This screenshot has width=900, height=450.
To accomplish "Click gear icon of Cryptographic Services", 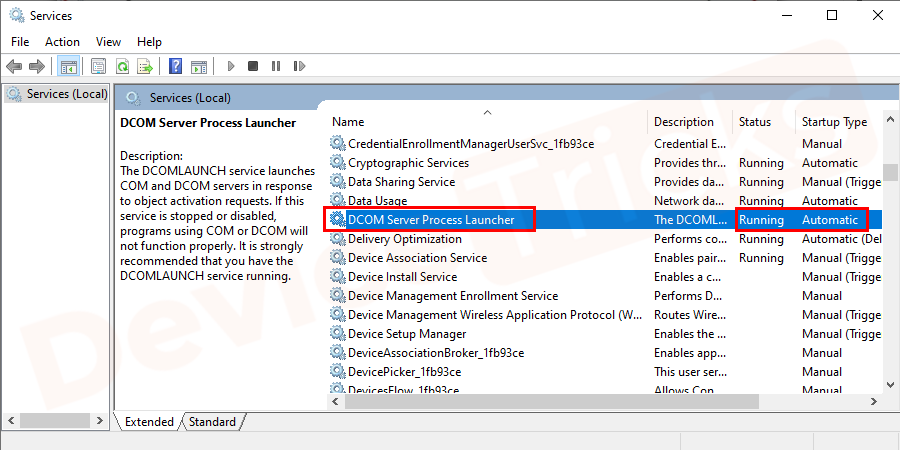I will [x=337, y=163].
